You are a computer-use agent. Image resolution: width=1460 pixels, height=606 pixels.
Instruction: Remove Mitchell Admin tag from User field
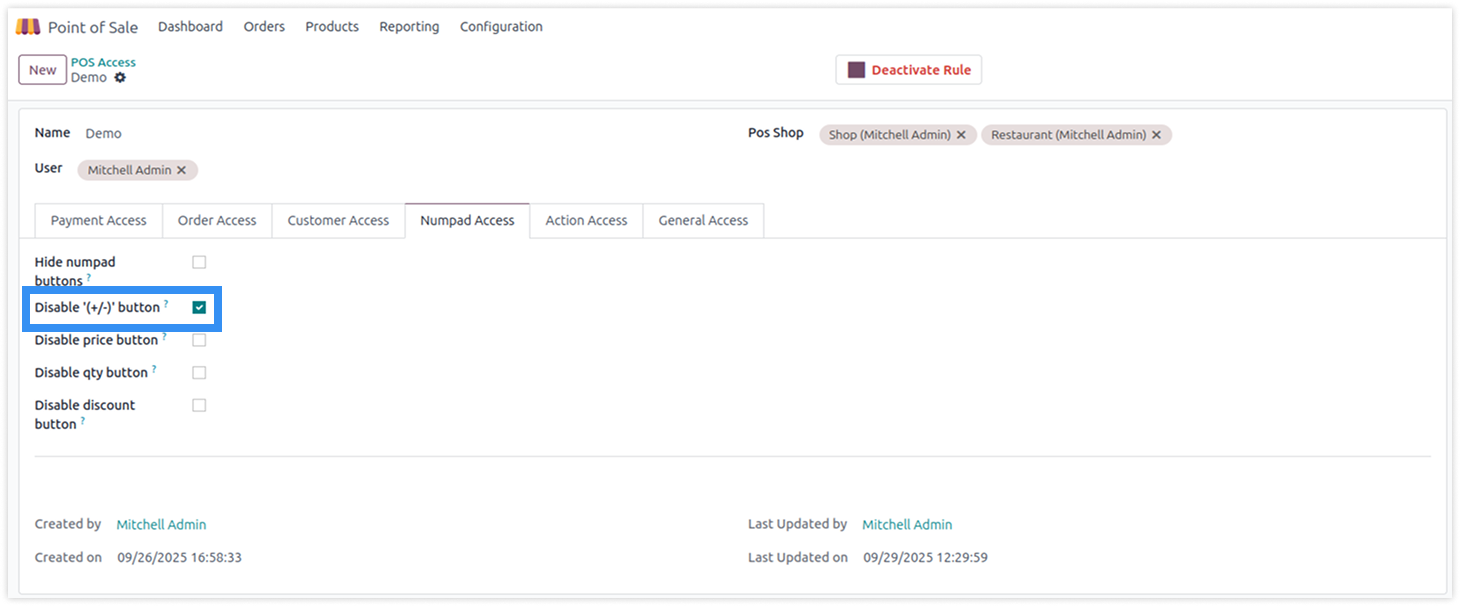[181, 171]
